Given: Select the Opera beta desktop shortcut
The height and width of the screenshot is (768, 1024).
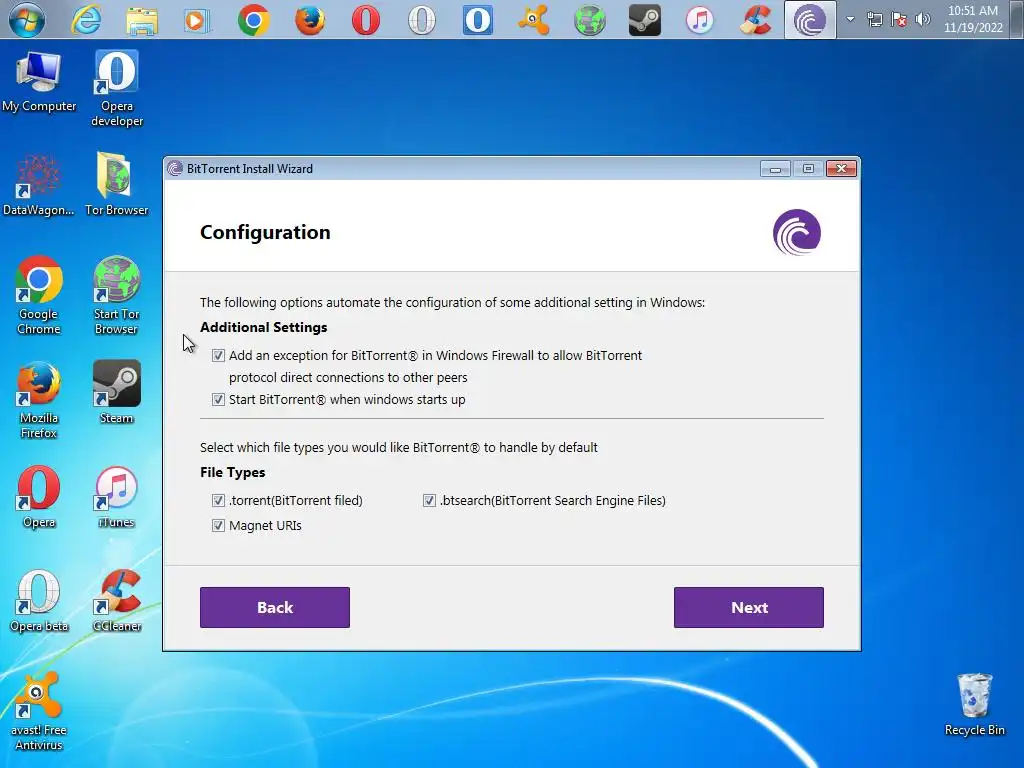Looking at the screenshot, I should 39,601.
